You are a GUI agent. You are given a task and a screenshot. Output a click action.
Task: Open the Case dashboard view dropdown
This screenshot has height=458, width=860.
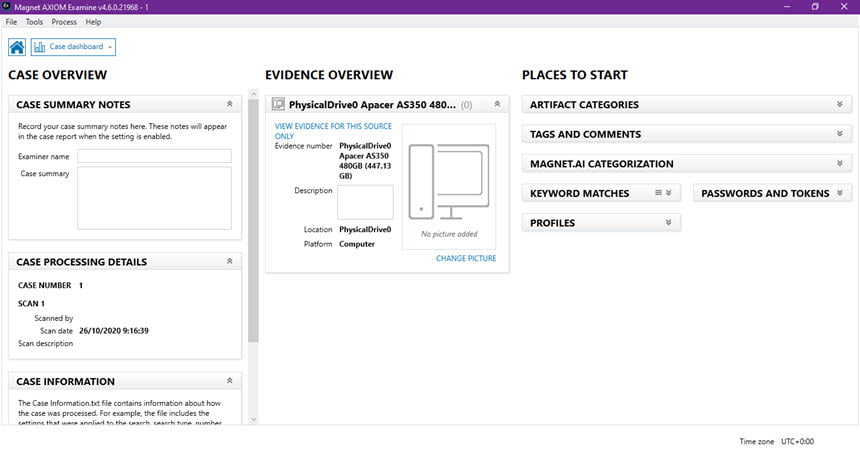(x=73, y=47)
